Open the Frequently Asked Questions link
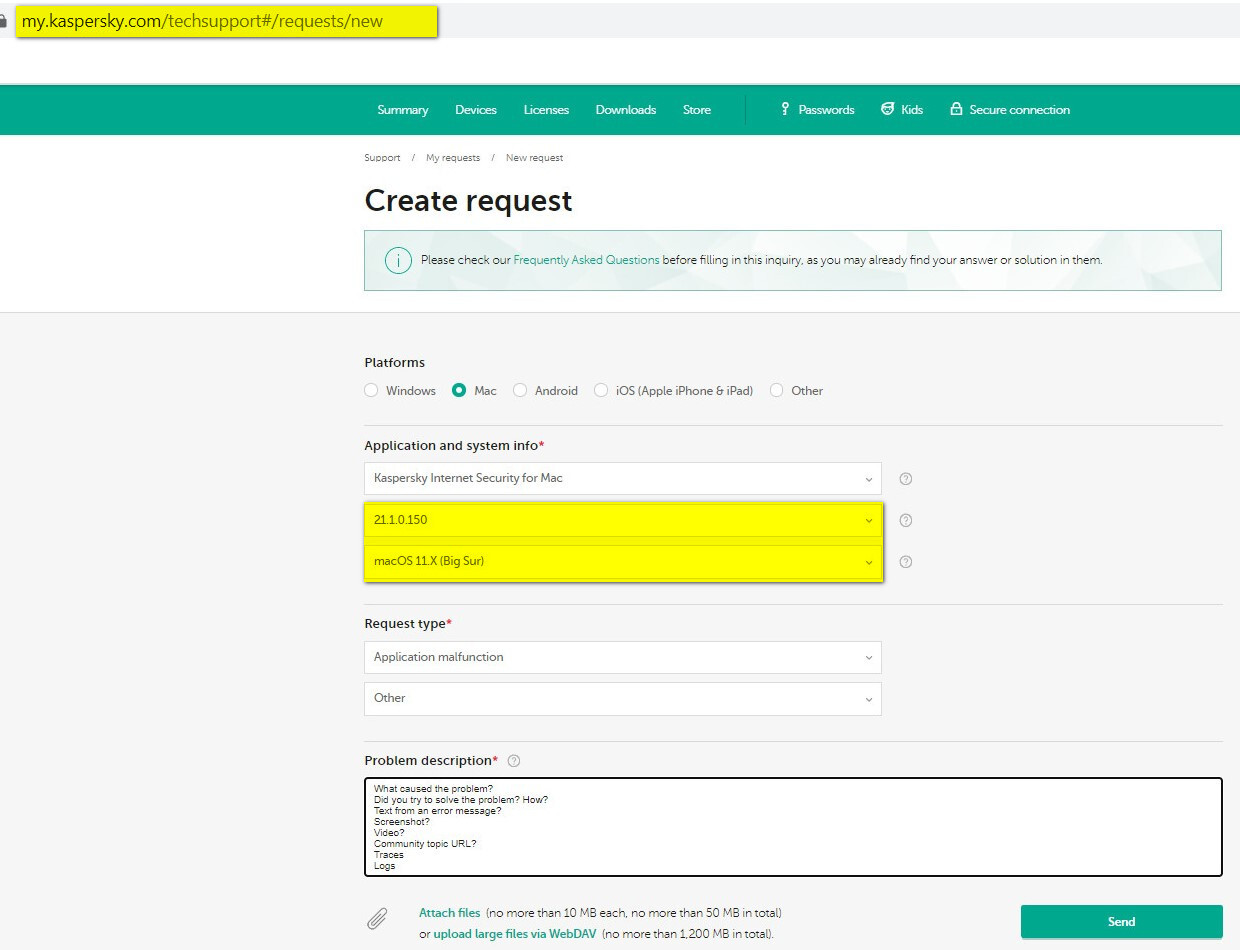Viewport: 1240px width, 950px height. click(x=586, y=260)
